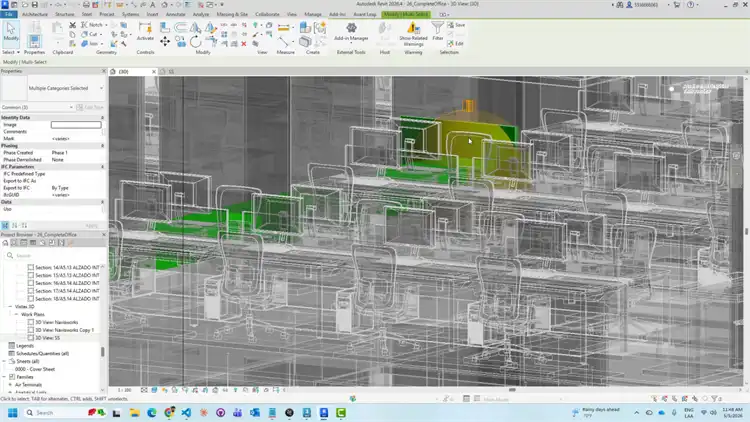Open the File menu

click(x=9, y=14)
